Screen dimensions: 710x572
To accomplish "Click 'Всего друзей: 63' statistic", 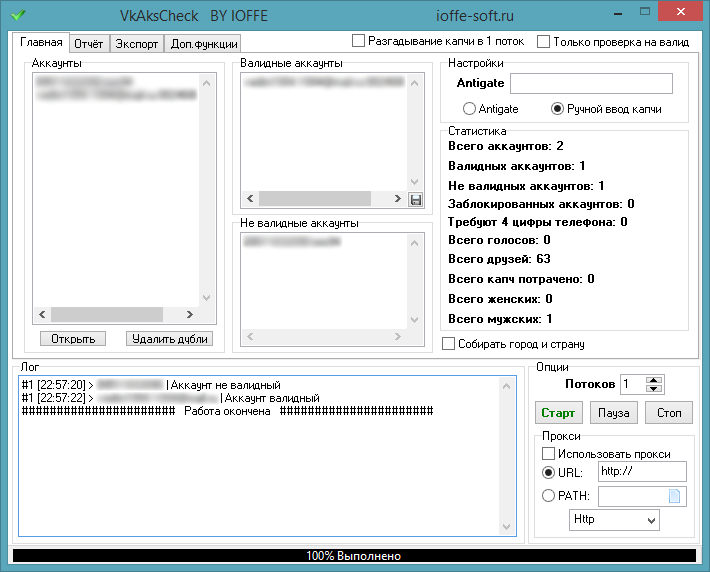I will tap(499, 259).
